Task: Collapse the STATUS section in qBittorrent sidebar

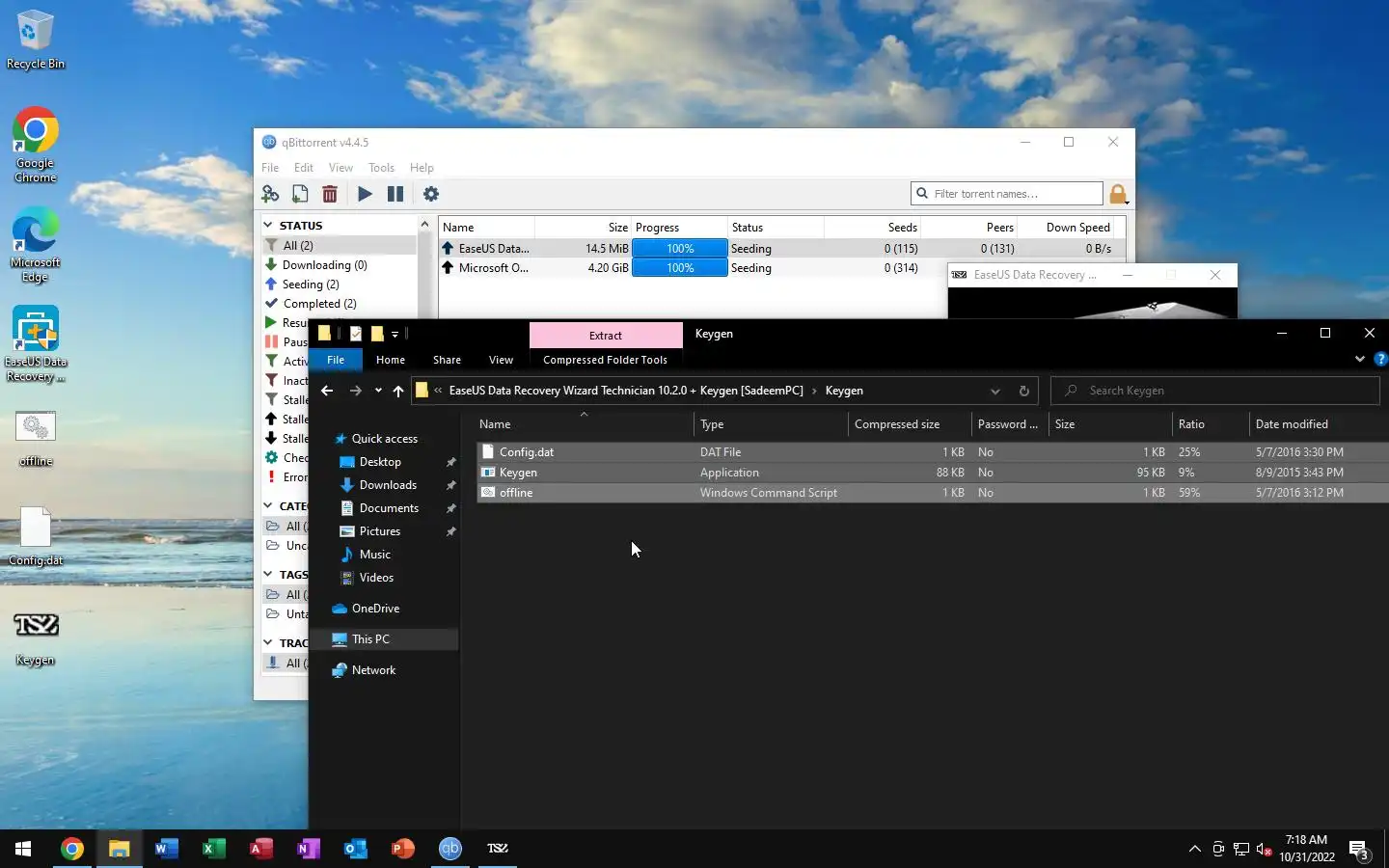Action: (x=268, y=225)
